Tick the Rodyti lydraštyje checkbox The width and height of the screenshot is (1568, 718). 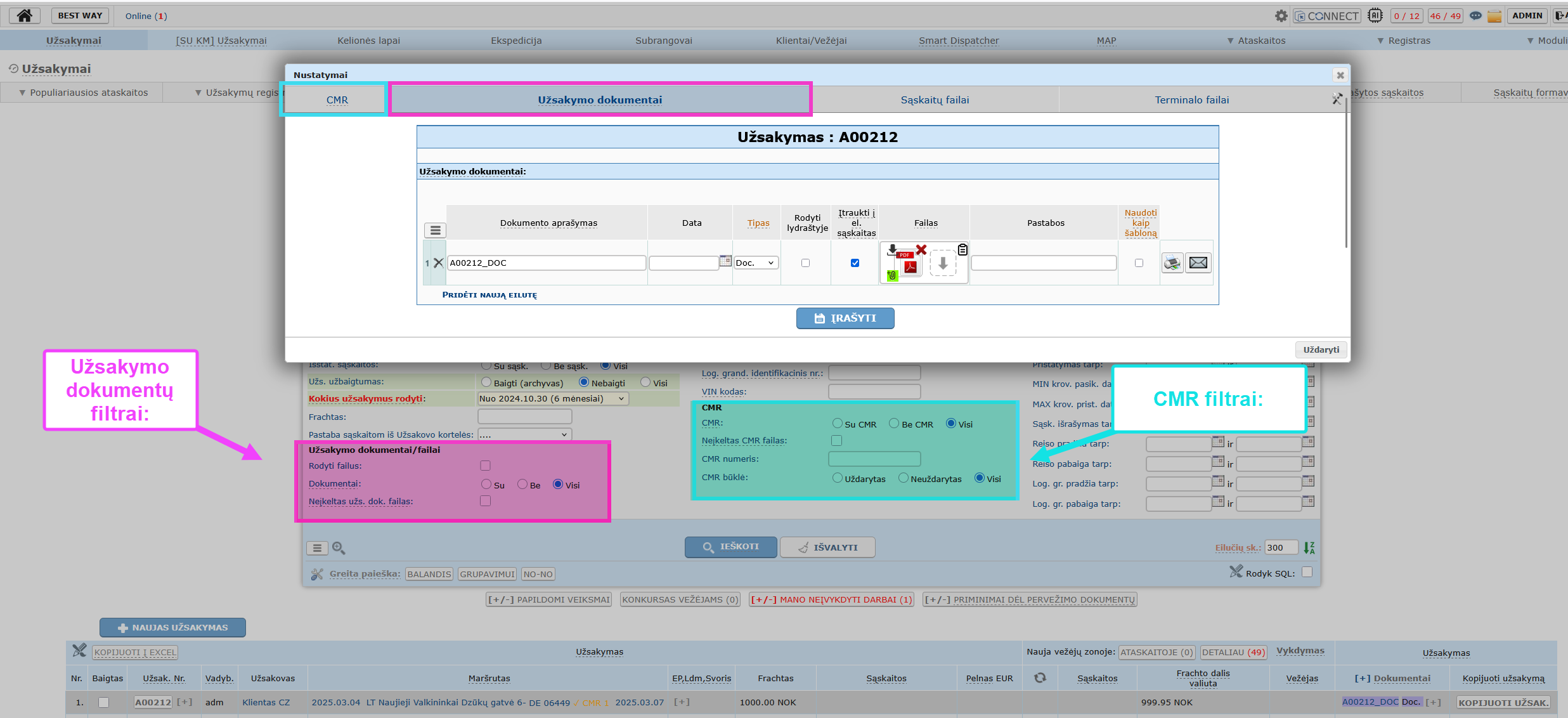(x=805, y=263)
